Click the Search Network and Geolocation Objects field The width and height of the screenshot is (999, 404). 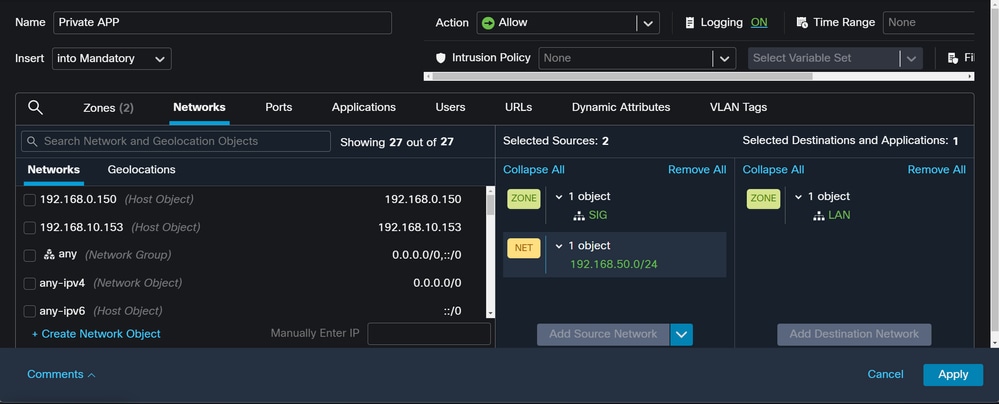point(176,141)
